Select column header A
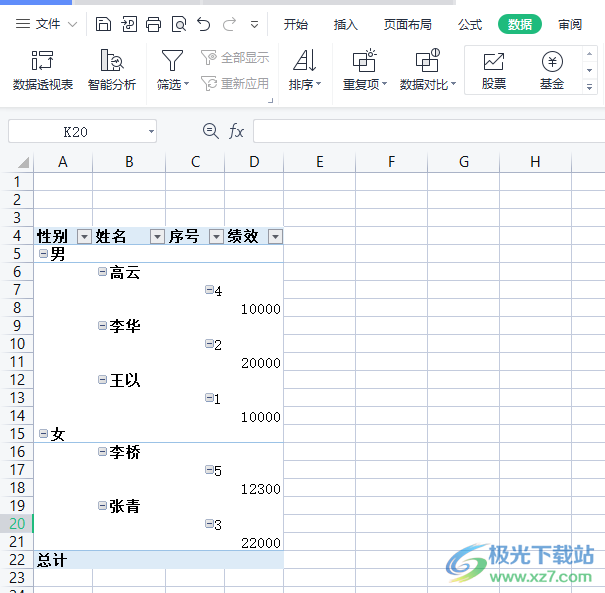 coord(63,162)
